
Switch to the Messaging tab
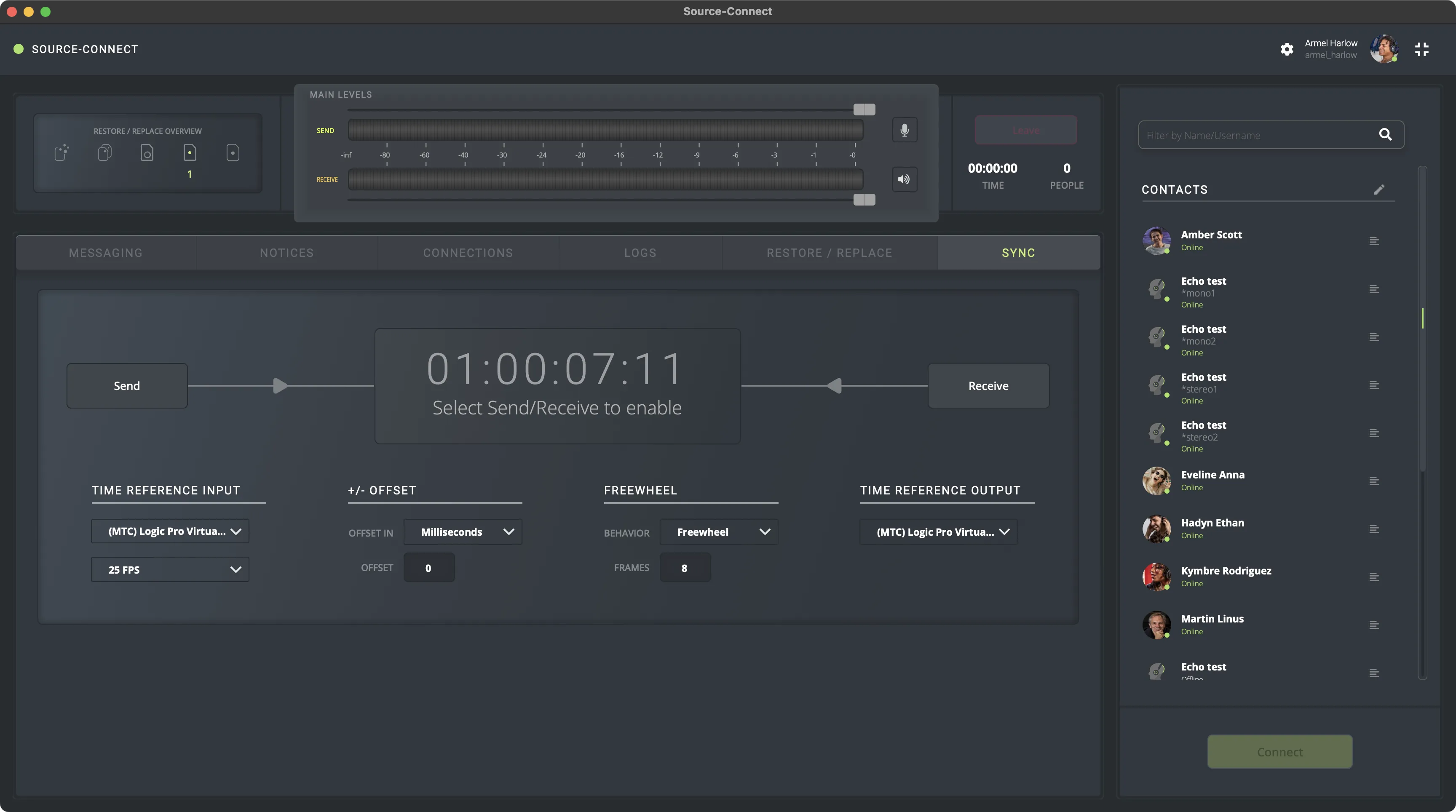click(x=106, y=253)
